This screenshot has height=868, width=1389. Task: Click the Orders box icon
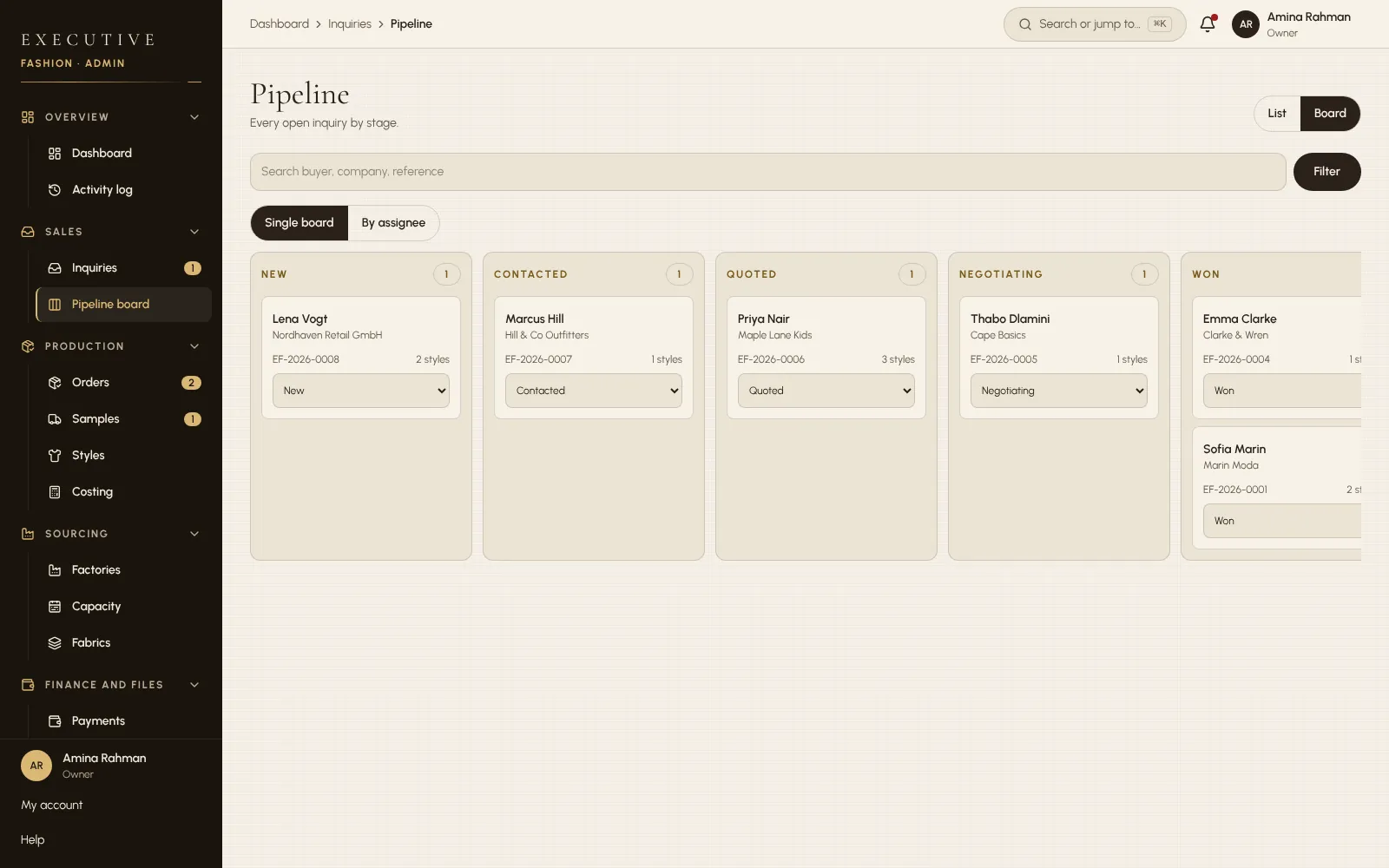(55, 383)
